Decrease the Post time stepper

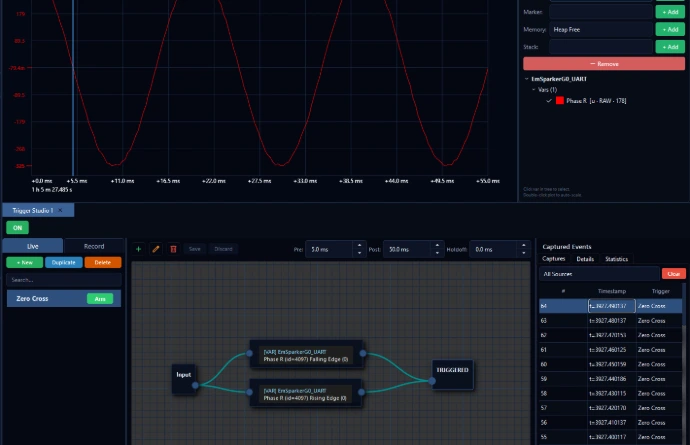(437, 253)
